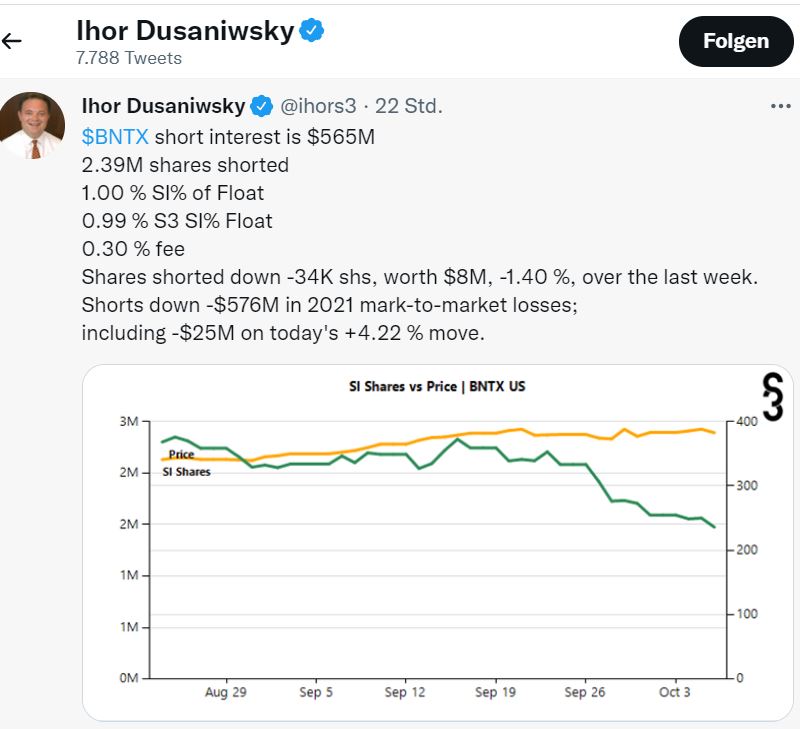
Task: Open the $BNTX cashtag link
Action: 115,136
